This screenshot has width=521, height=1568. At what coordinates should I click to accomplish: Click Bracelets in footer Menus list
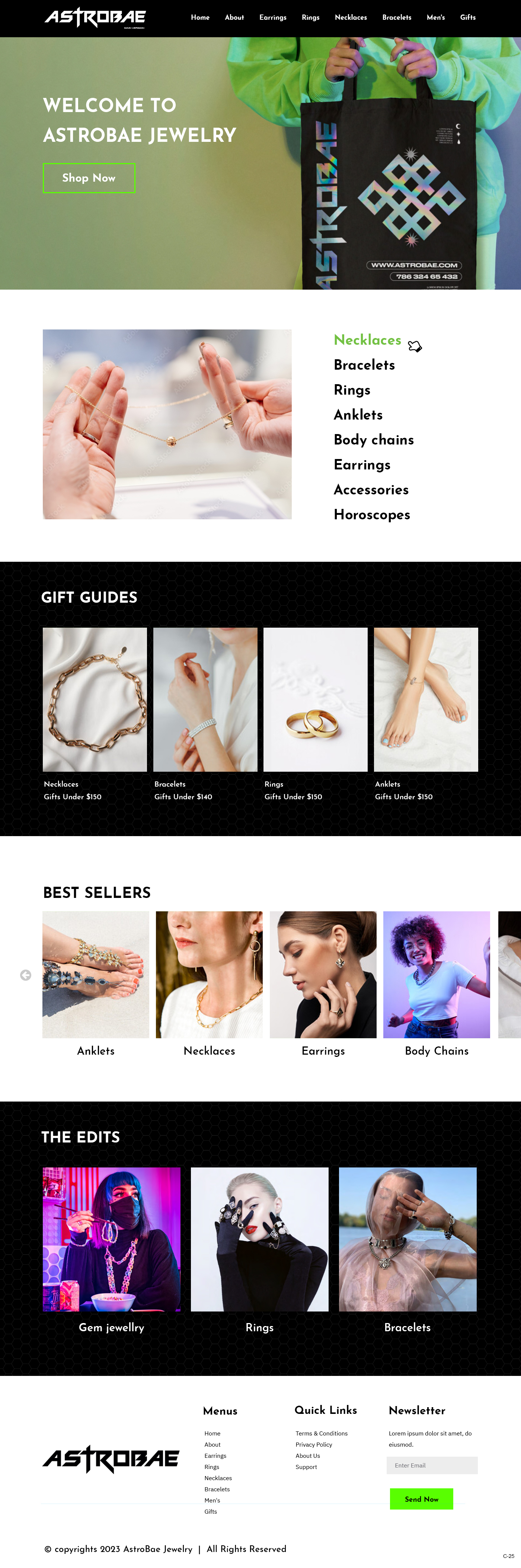coord(217,1489)
